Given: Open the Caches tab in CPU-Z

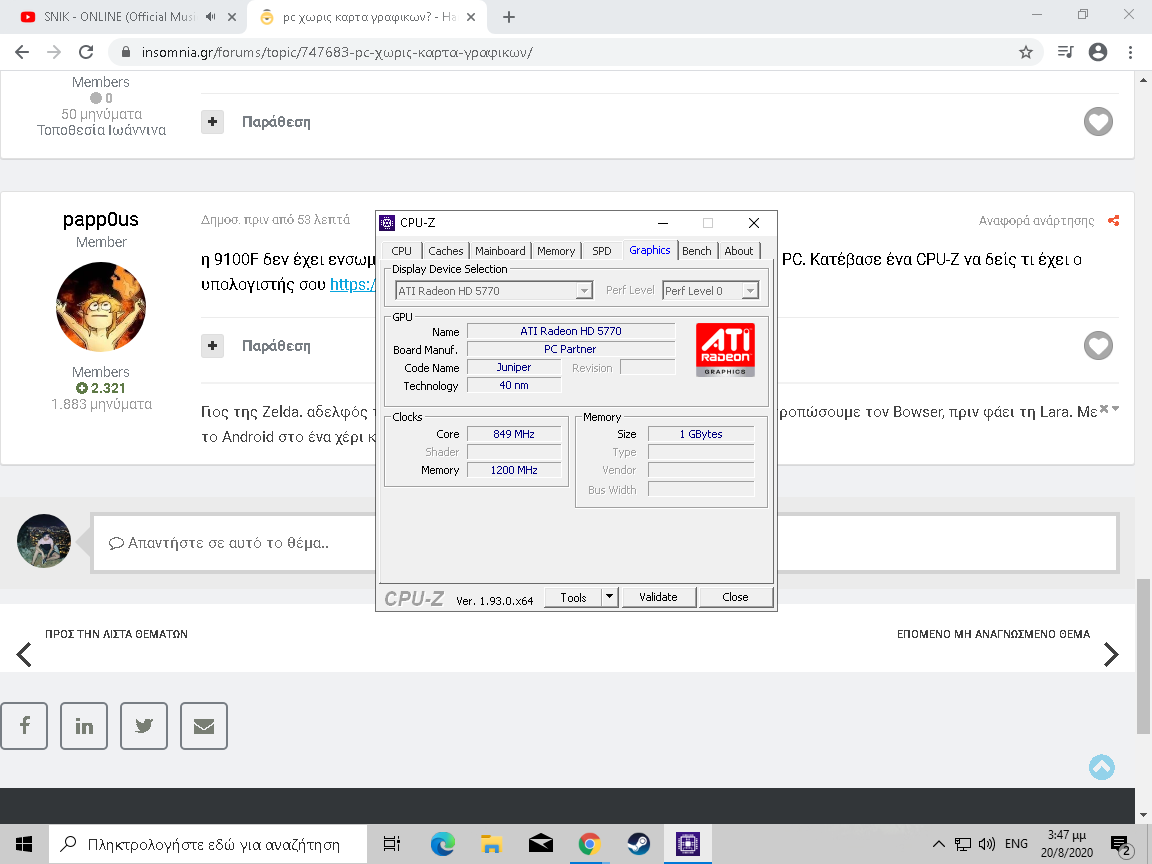Looking at the screenshot, I should coord(445,251).
